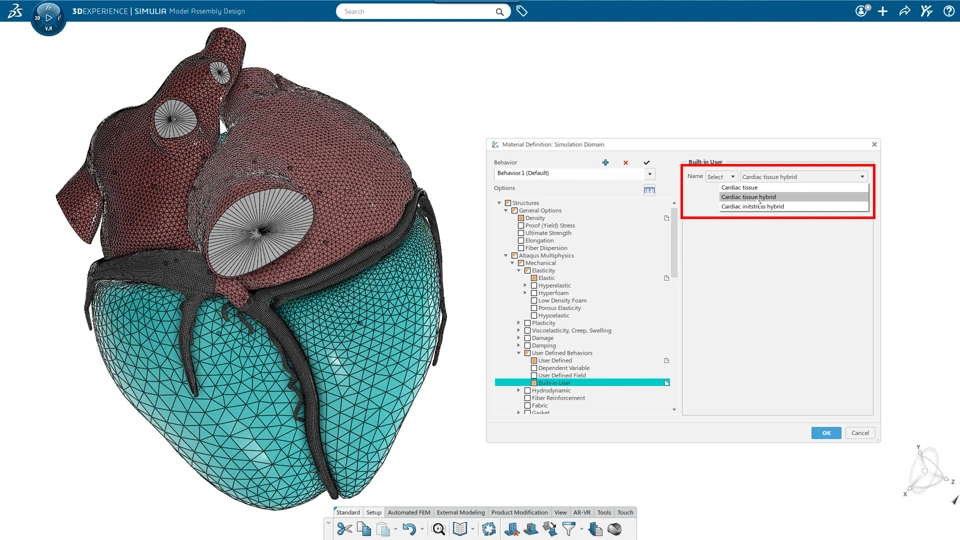Viewport: 960px width, 540px height.
Task: Add a new behavior with the blue plus icon
Action: coord(606,162)
